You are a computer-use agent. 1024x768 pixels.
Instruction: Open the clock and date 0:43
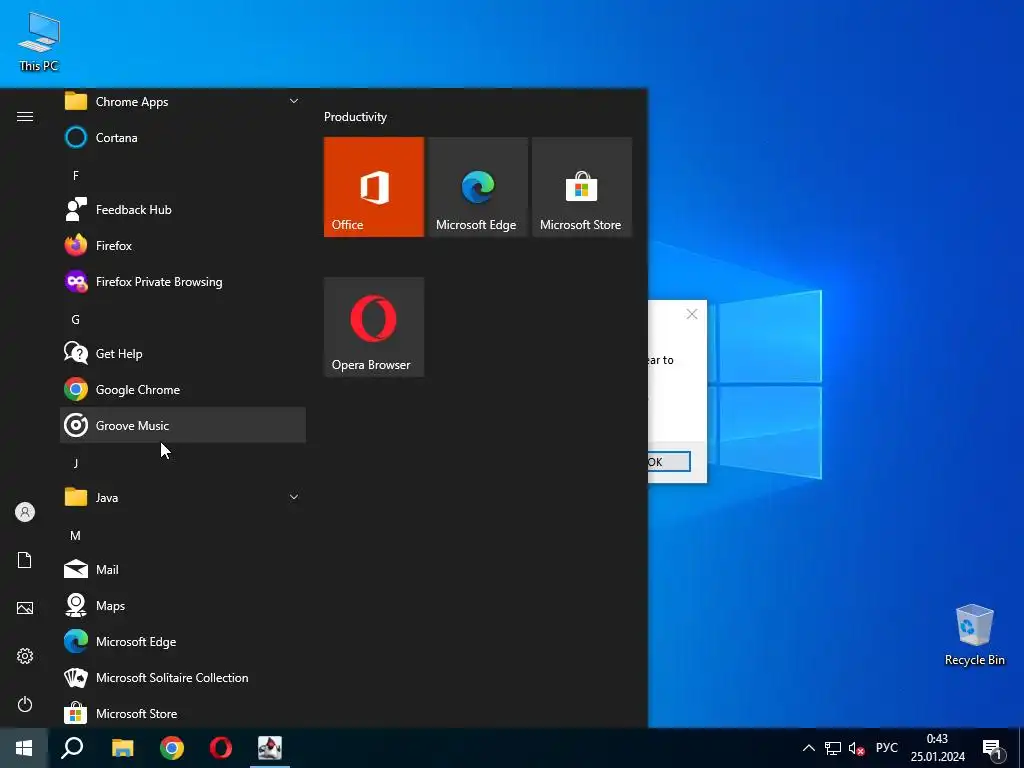[x=938, y=748]
